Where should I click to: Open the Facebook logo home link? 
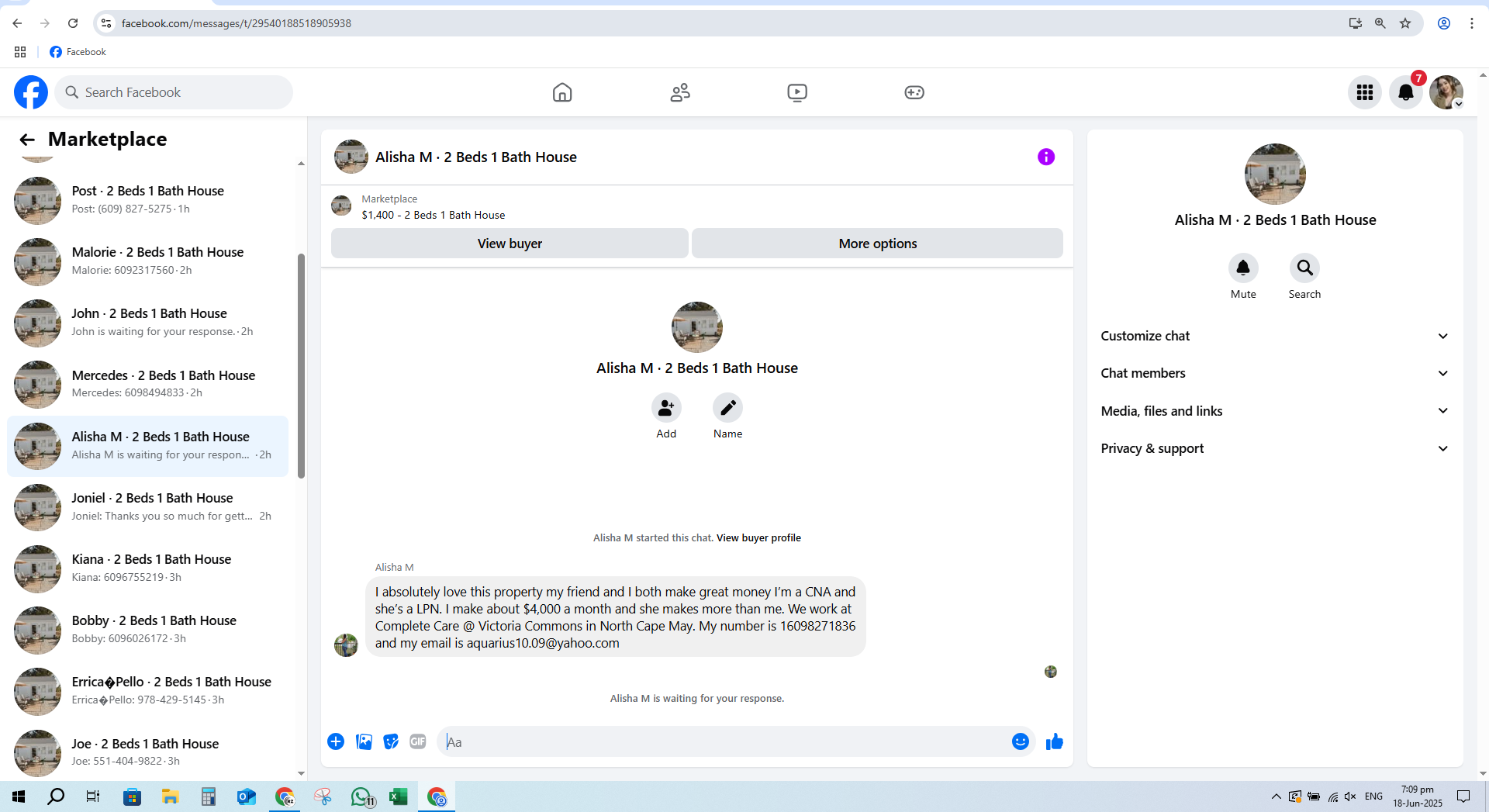[x=31, y=92]
